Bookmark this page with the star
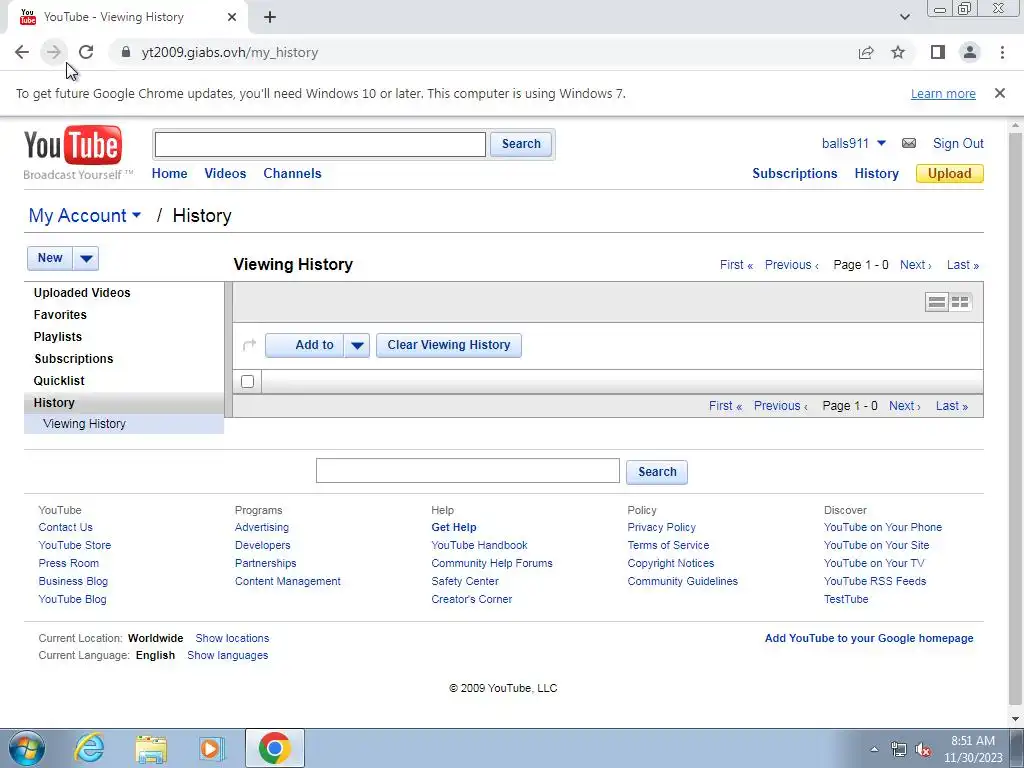Screen dimensions: 1024x768 898,52
